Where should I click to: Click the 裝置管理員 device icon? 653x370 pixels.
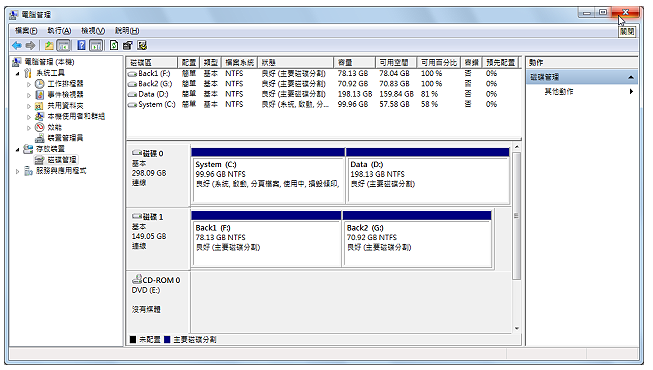click(x=40, y=138)
